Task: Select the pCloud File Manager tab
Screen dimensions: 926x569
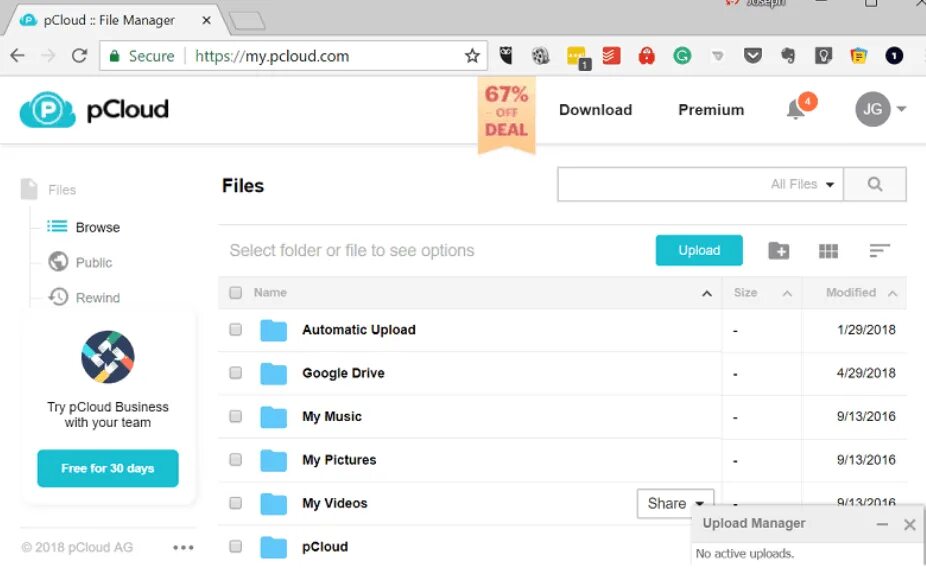Action: pyautogui.click(x=116, y=20)
